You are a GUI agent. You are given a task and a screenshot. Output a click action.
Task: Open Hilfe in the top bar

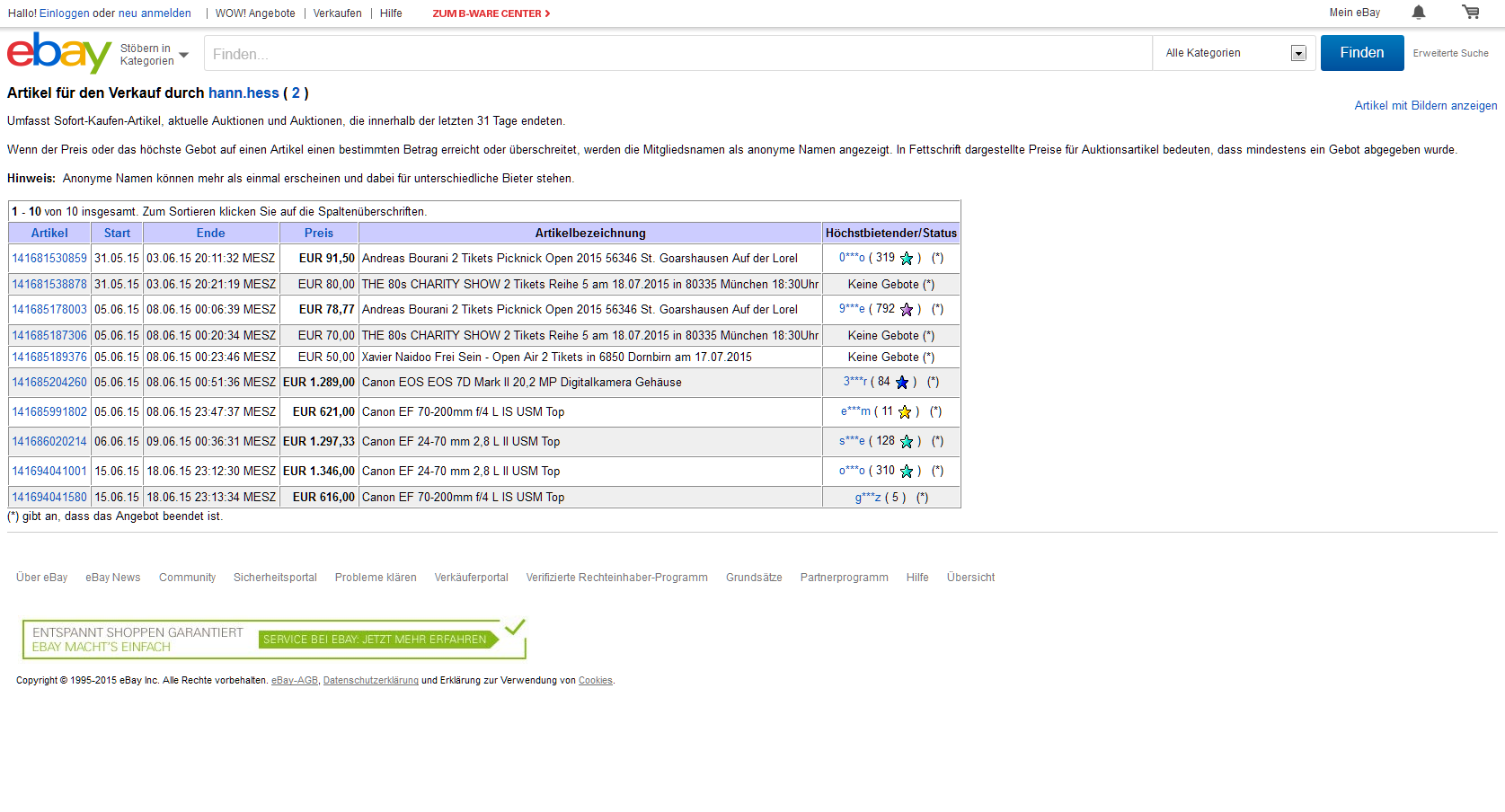(x=391, y=13)
